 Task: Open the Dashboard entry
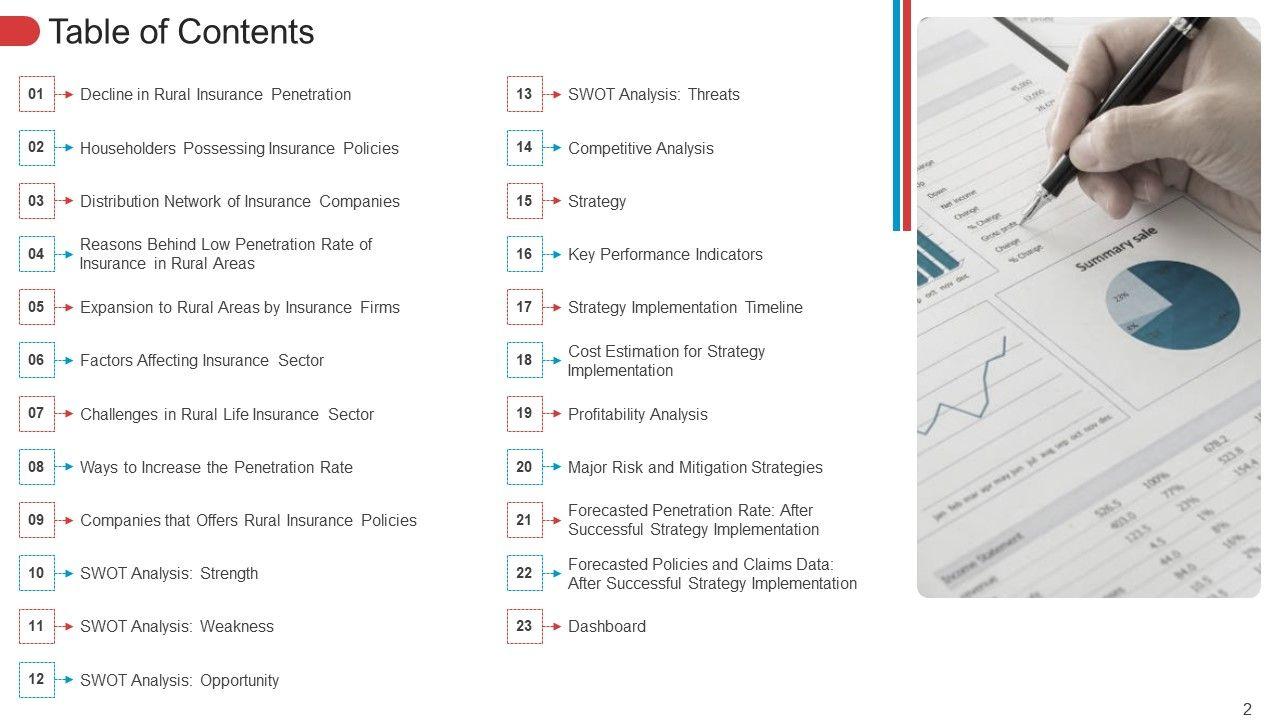pyautogui.click(x=607, y=626)
